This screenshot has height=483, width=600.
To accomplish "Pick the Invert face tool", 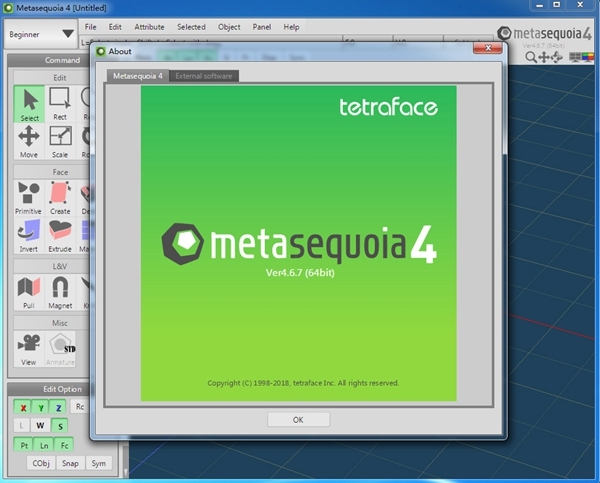I will 29,236.
